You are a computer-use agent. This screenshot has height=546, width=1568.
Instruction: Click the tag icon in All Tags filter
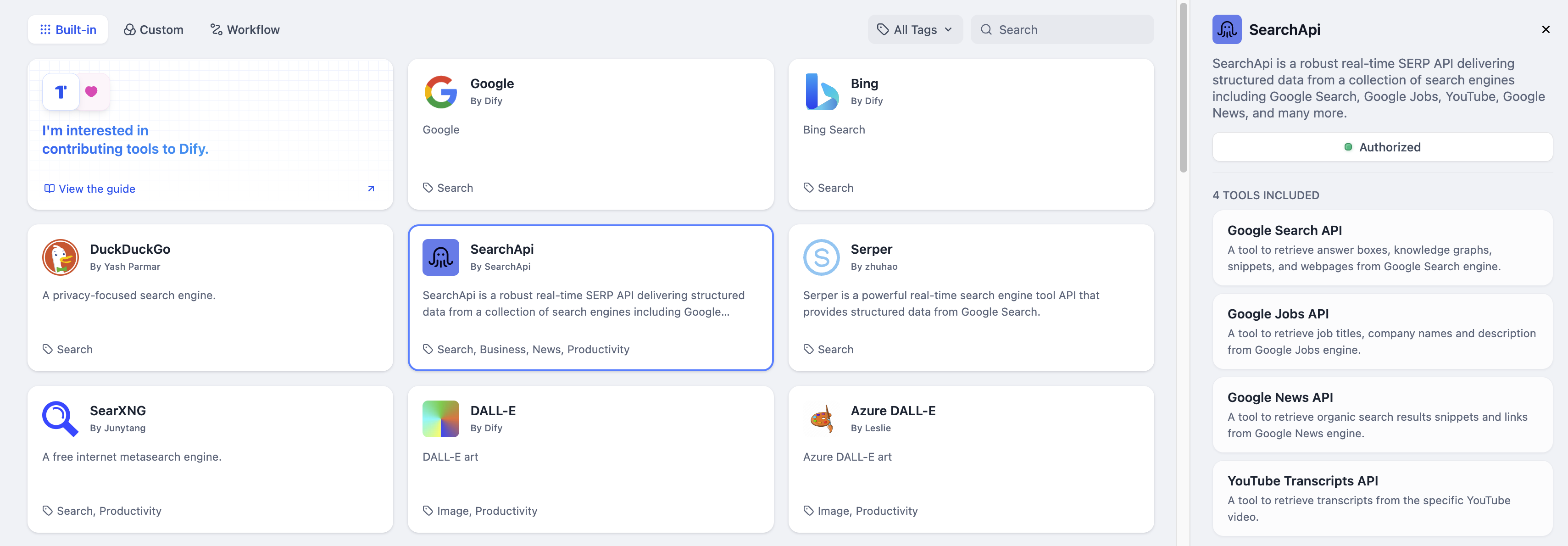click(883, 29)
